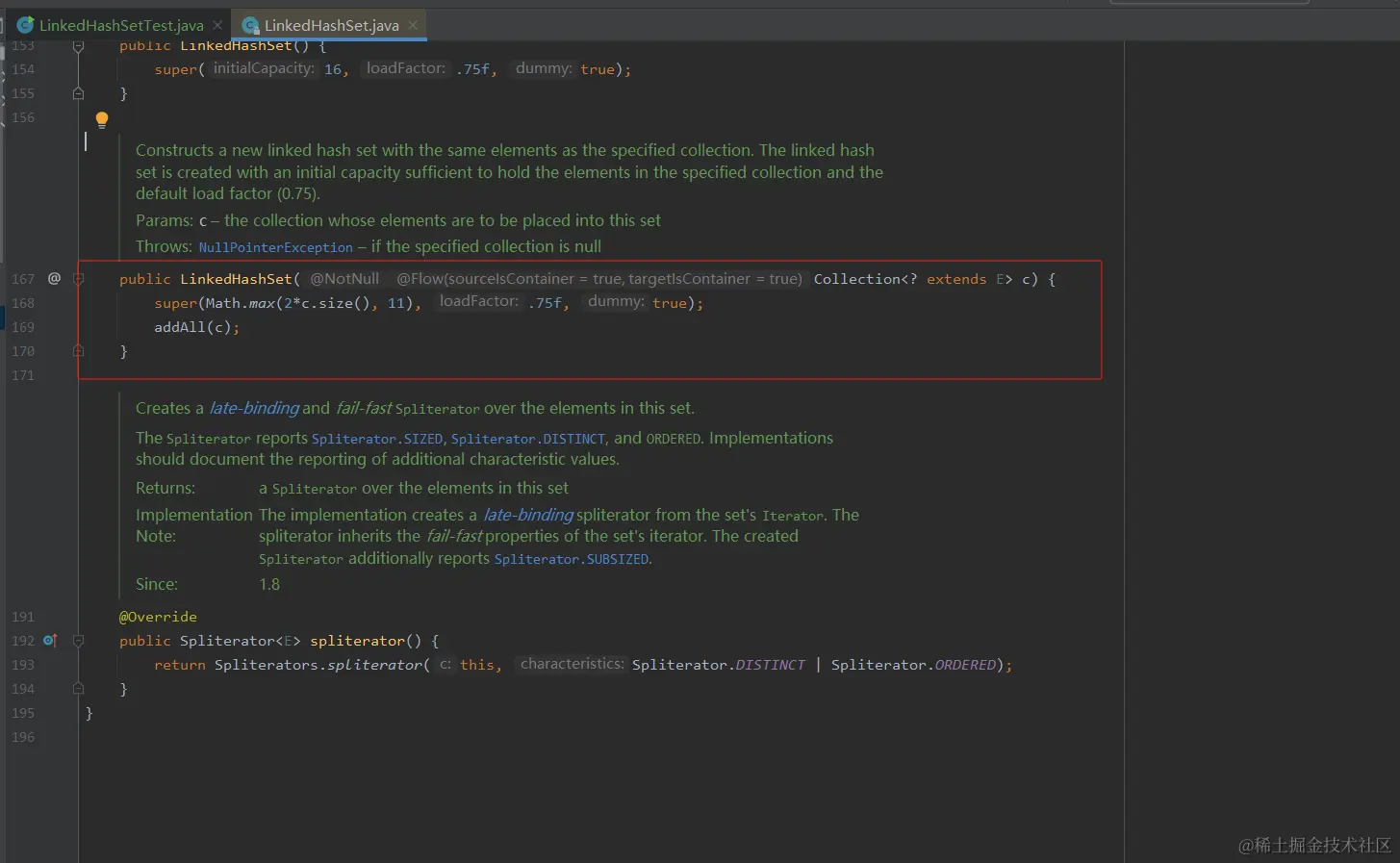Click line number 167 in the gutter
Screen dimensions: 1400x863
coord(23,279)
